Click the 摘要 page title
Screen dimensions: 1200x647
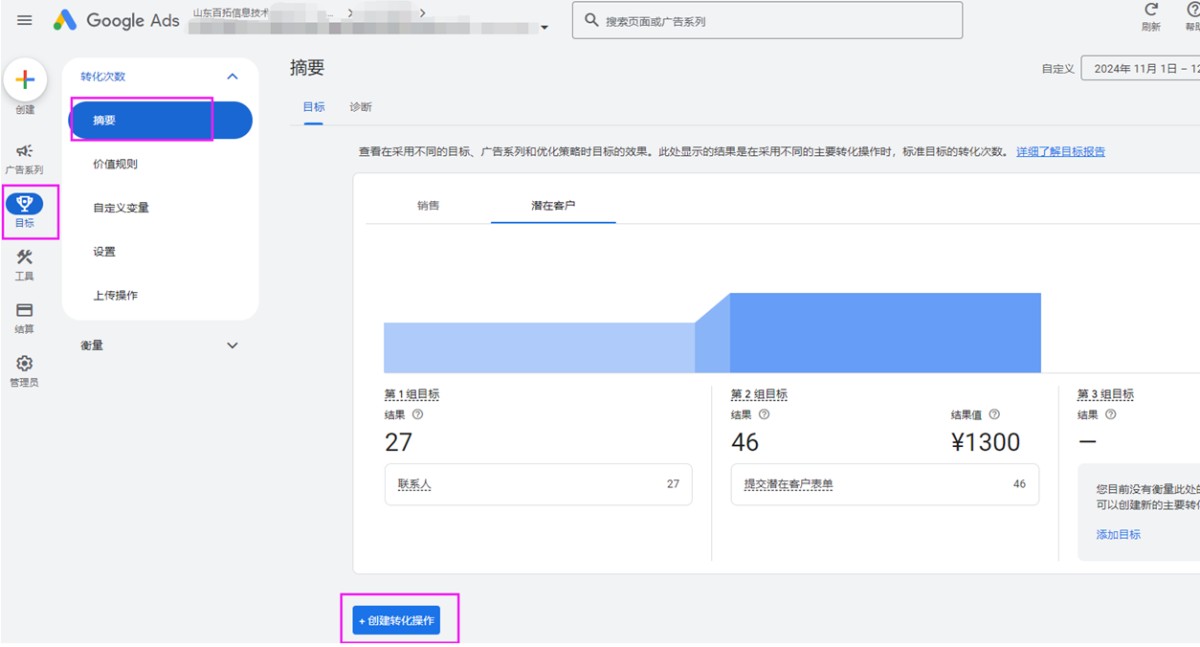[307, 68]
